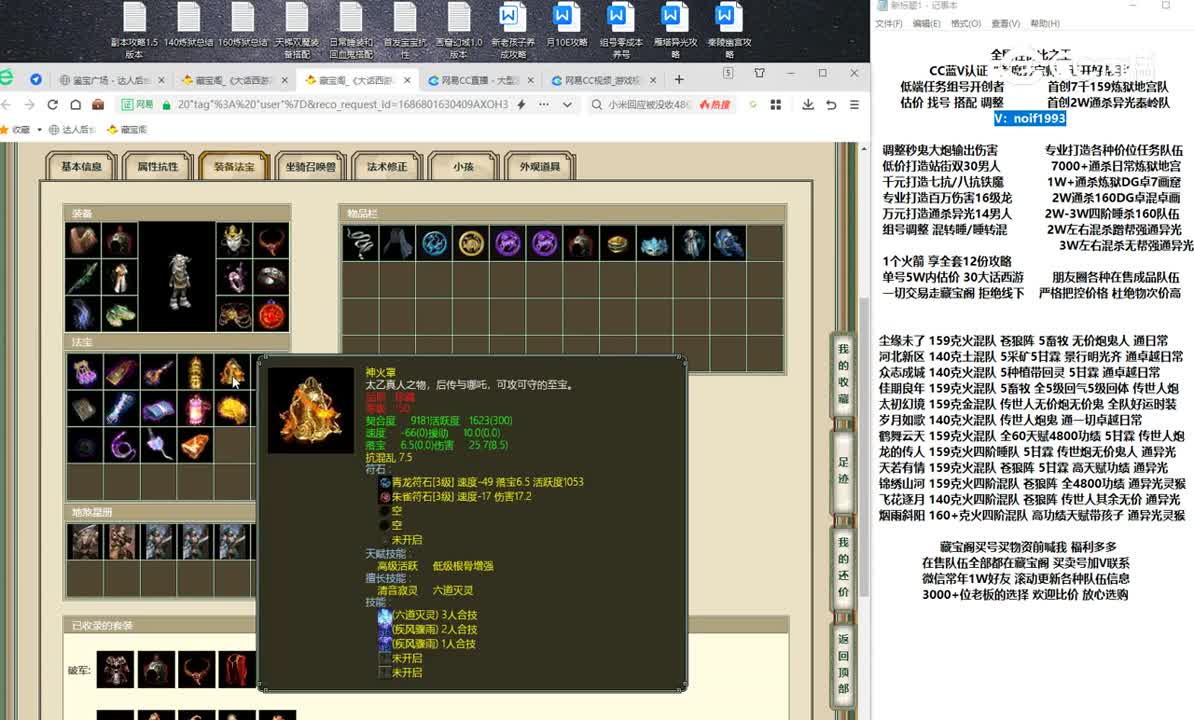Switch to 鉴宝广场 browser tab

click(x=110, y=80)
